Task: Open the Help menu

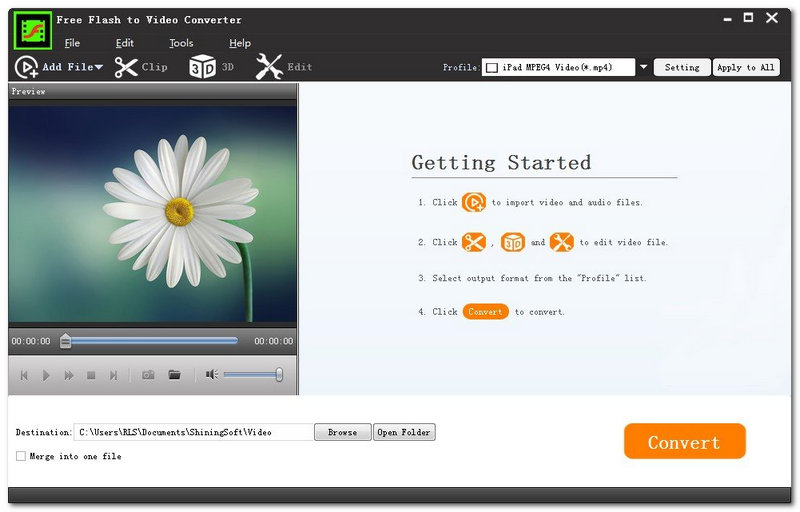Action: click(x=240, y=43)
